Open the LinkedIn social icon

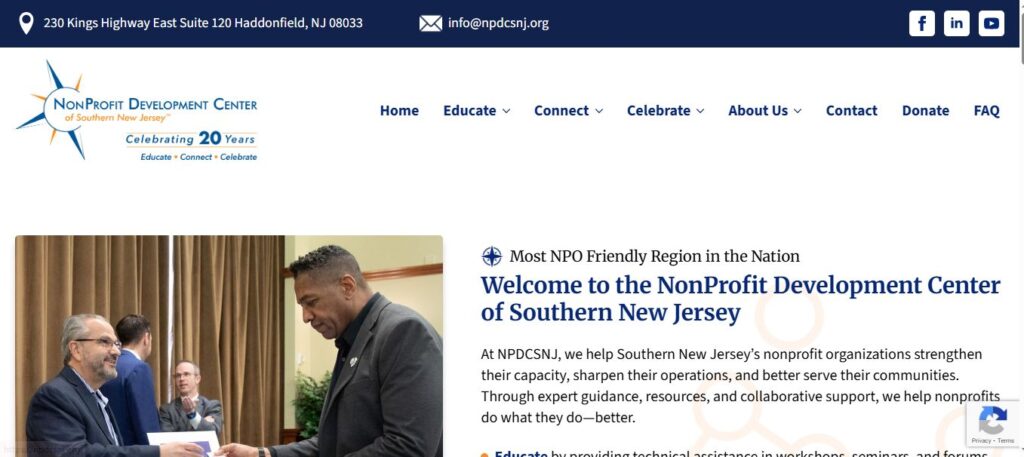[x=956, y=24]
